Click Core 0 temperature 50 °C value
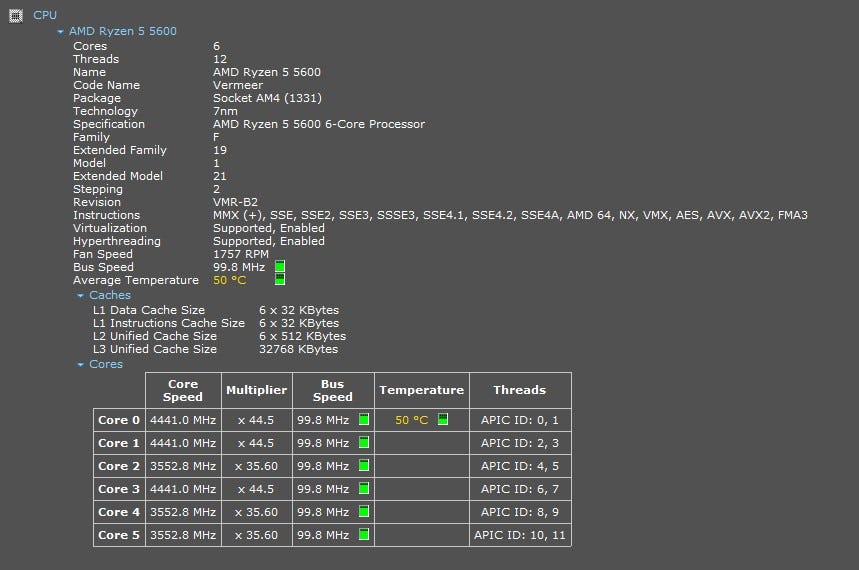 411,420
